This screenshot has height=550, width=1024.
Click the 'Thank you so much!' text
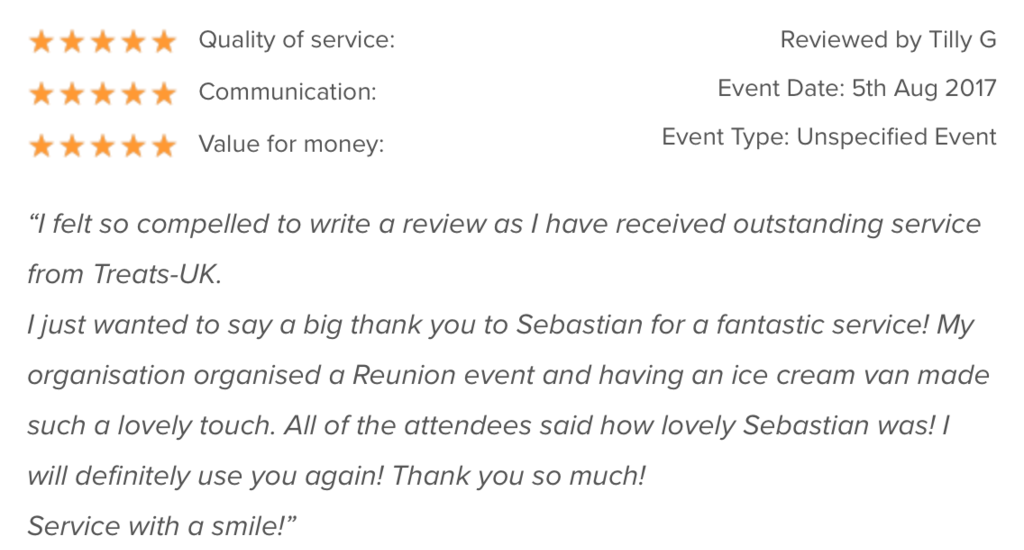click(519, 475)
